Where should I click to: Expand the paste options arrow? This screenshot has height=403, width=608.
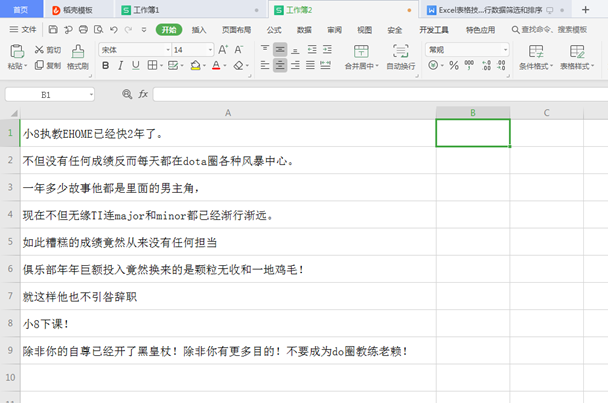pyautogui.click(x=26, y=66)
